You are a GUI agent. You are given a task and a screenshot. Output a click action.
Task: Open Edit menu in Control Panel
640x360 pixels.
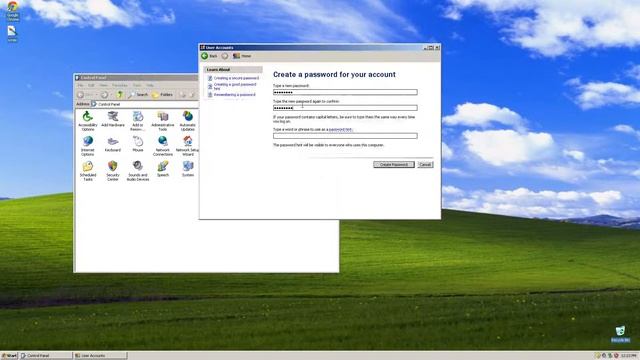coord(91,85)
